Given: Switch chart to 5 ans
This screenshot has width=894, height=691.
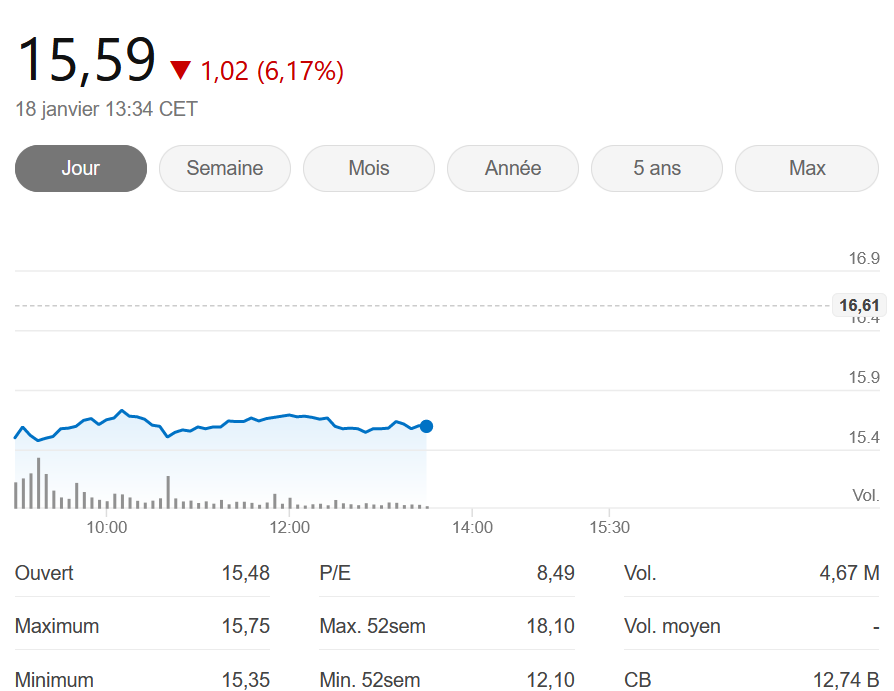Looking at the screenshot, I should click(x=657, y=168).
